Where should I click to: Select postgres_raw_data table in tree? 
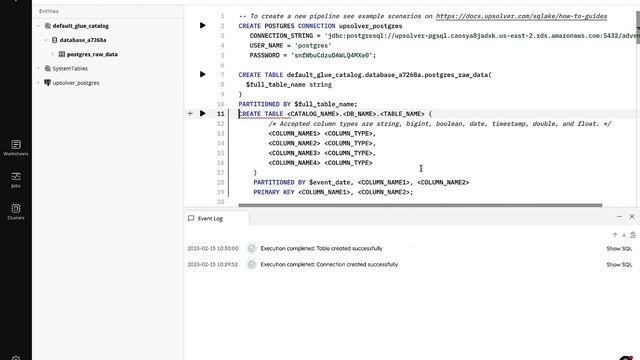pyautogui.click(x=92, y=54)
